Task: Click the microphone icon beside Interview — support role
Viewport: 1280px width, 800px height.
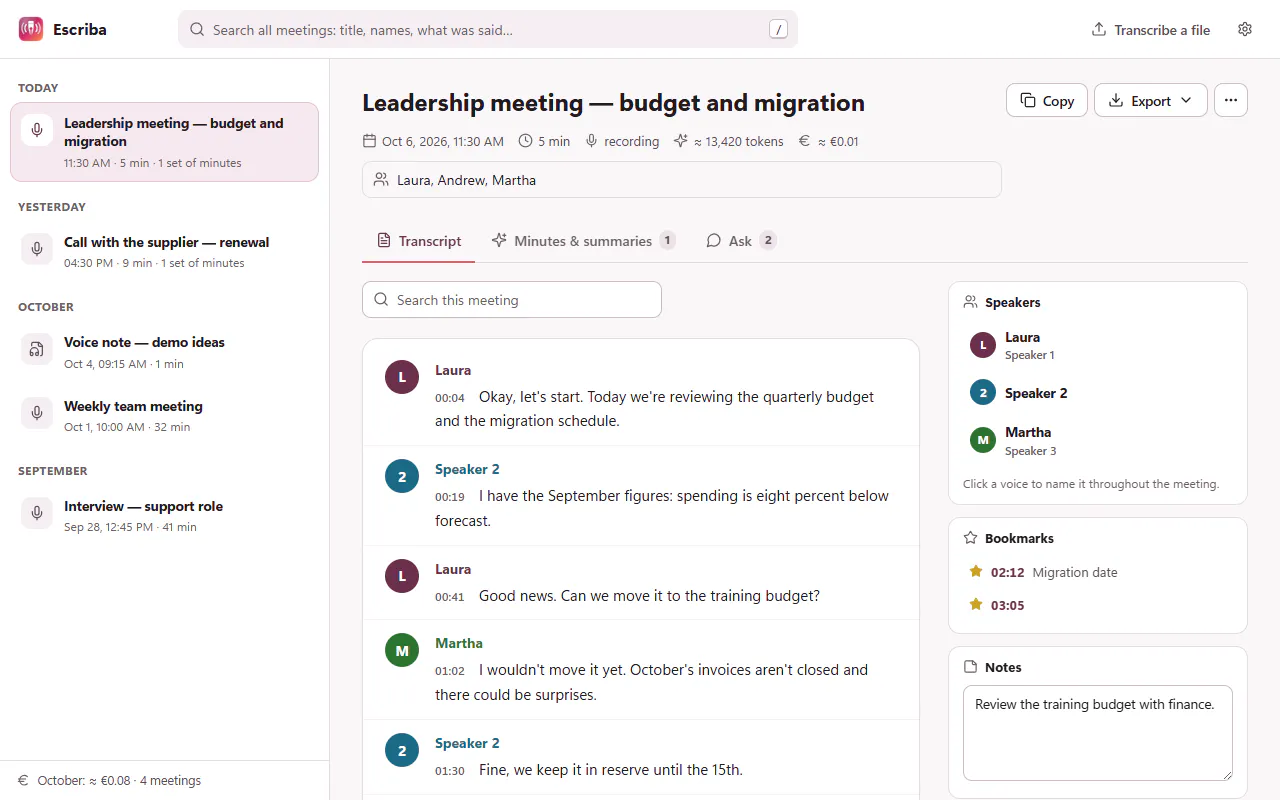Action: pos(37,513)
